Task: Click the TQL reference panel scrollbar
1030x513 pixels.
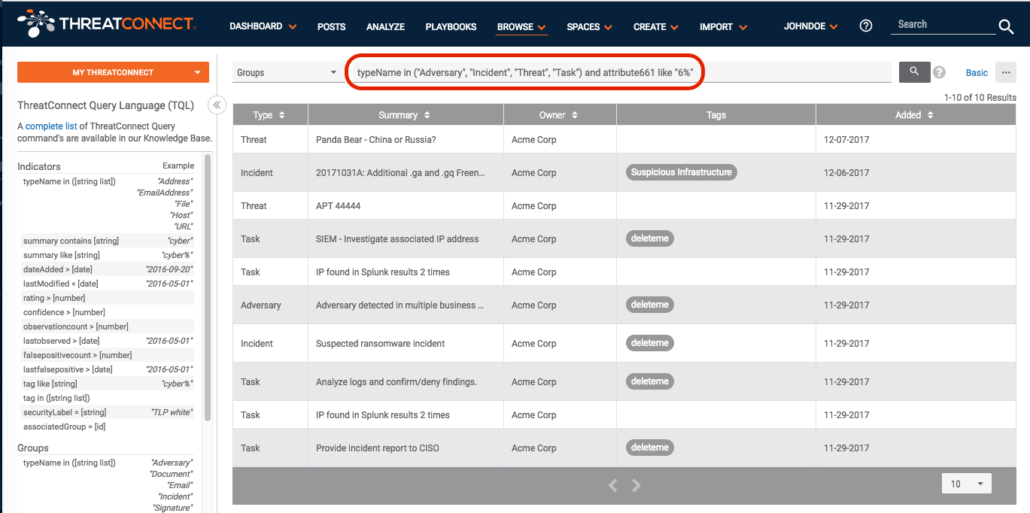Action: coord(208,287)
